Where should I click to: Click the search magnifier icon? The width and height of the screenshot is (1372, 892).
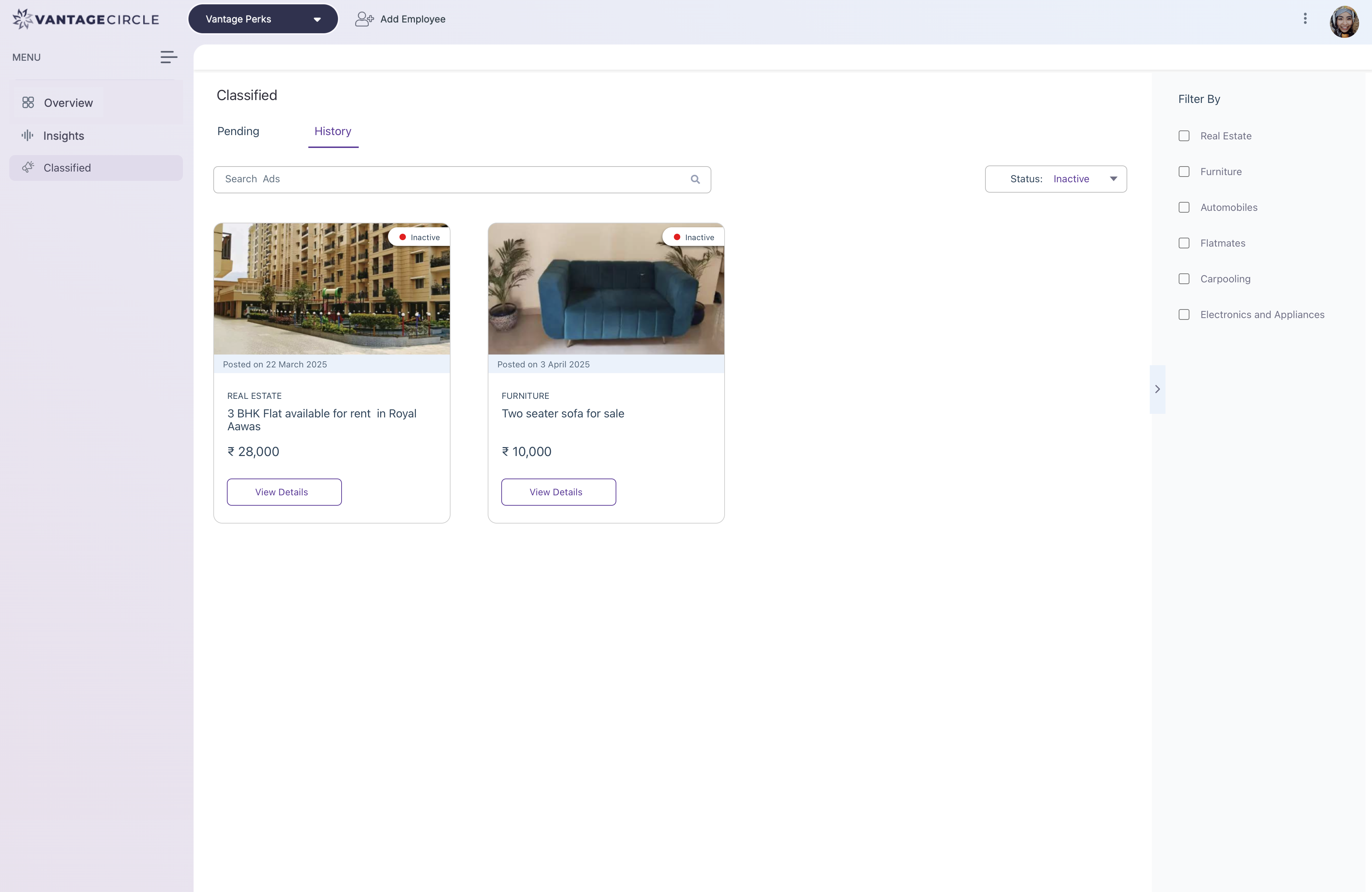tap(695, 179)
